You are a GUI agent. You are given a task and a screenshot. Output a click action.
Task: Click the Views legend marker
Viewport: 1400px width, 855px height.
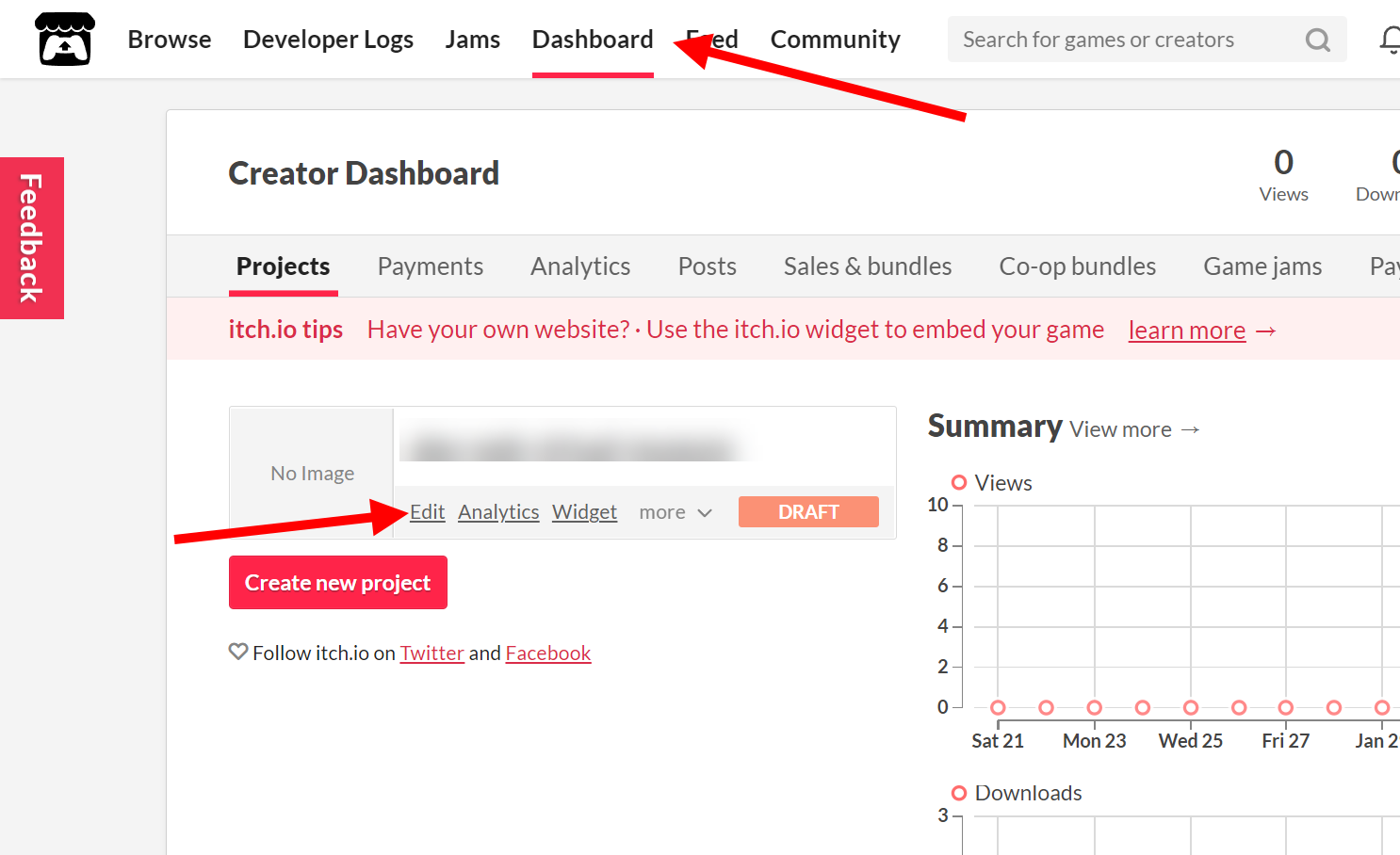pyautogui.click(x=959, y=482)
